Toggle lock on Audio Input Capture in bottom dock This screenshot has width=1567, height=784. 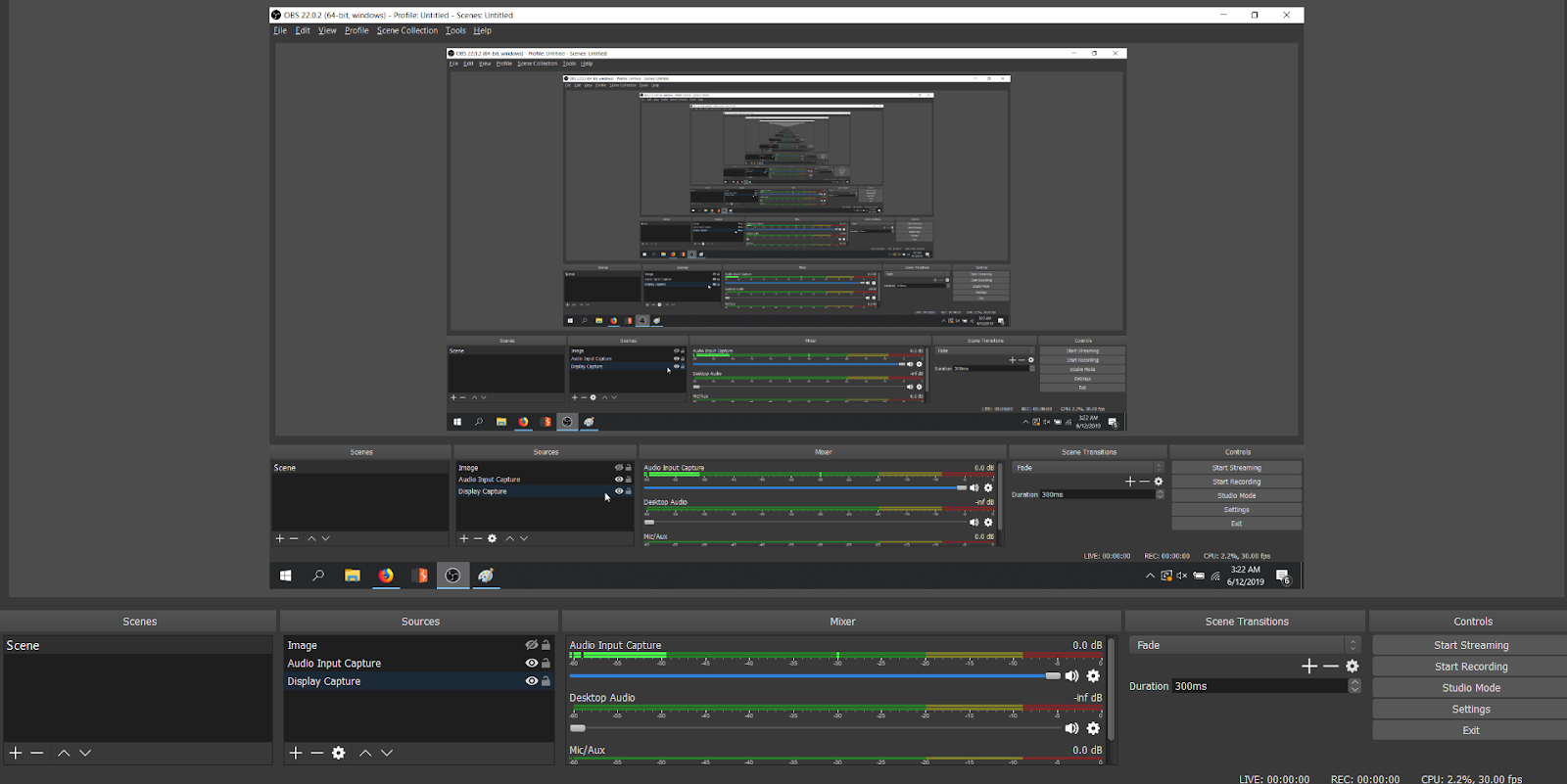(546, 664)
